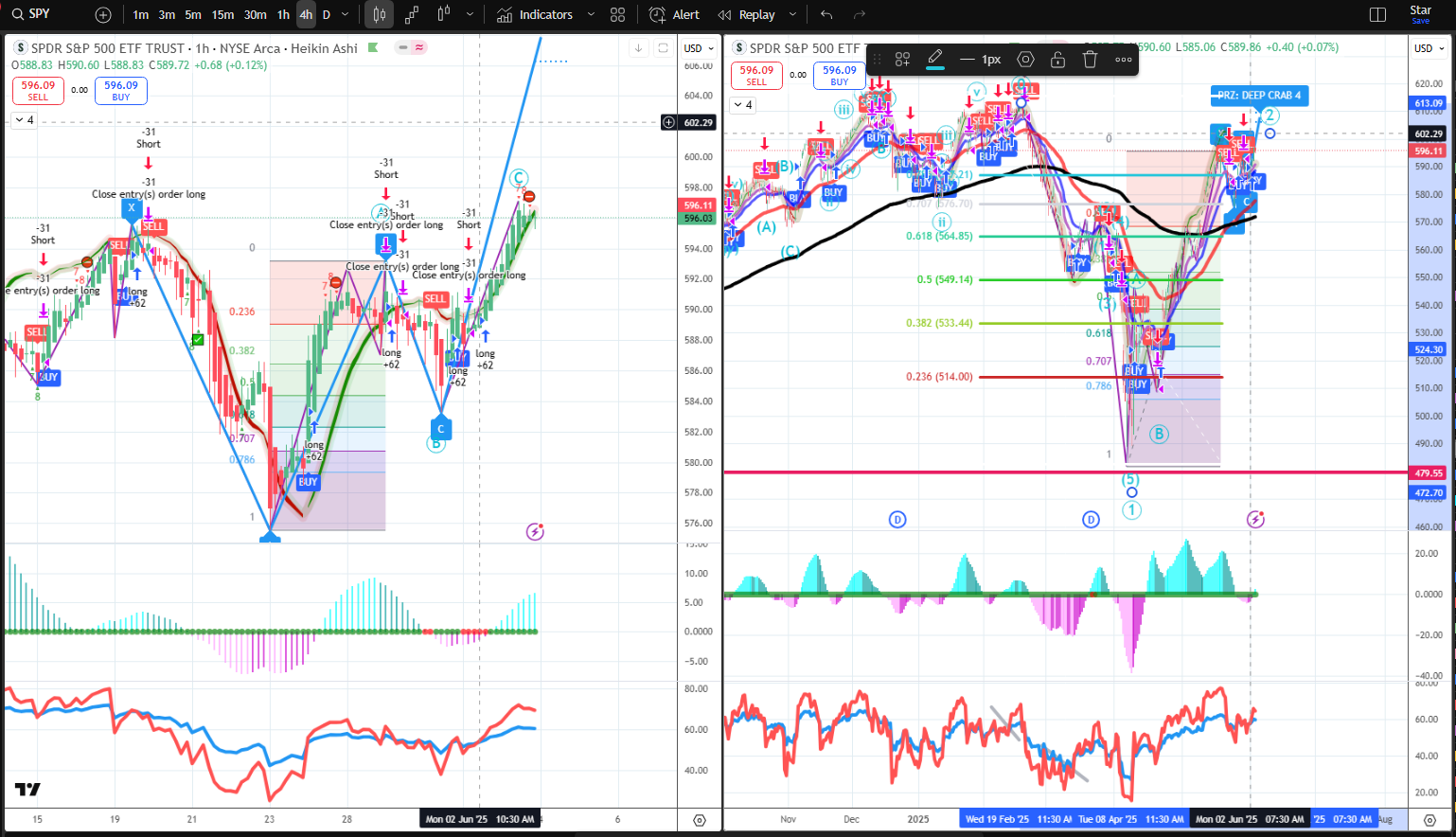Image resolution: width=1456 pixels, height=837 pixels.
Task: Open the TradingView logo on left chart
Action: click(x=27, y=790)
